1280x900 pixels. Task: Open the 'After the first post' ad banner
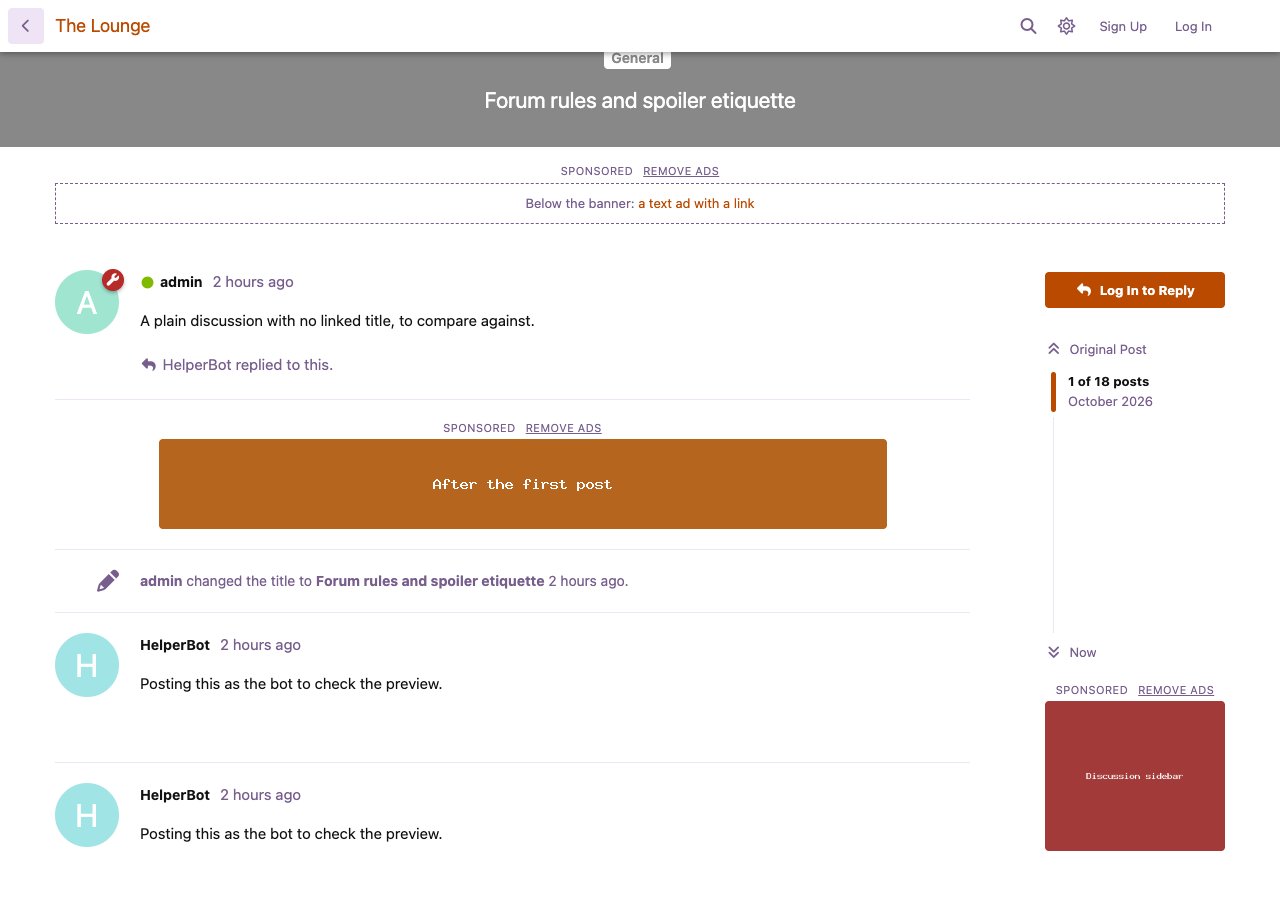pos(523,484)
